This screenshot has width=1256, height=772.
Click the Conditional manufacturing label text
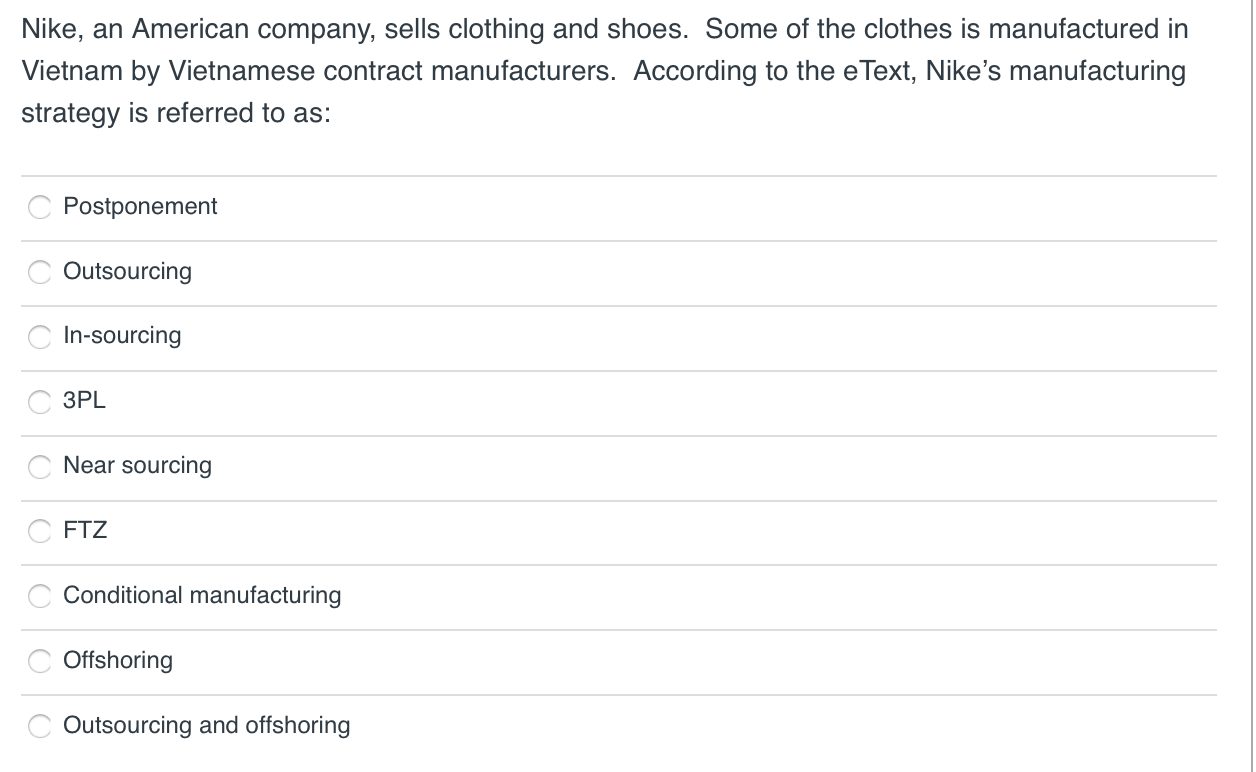click(202, 595)
